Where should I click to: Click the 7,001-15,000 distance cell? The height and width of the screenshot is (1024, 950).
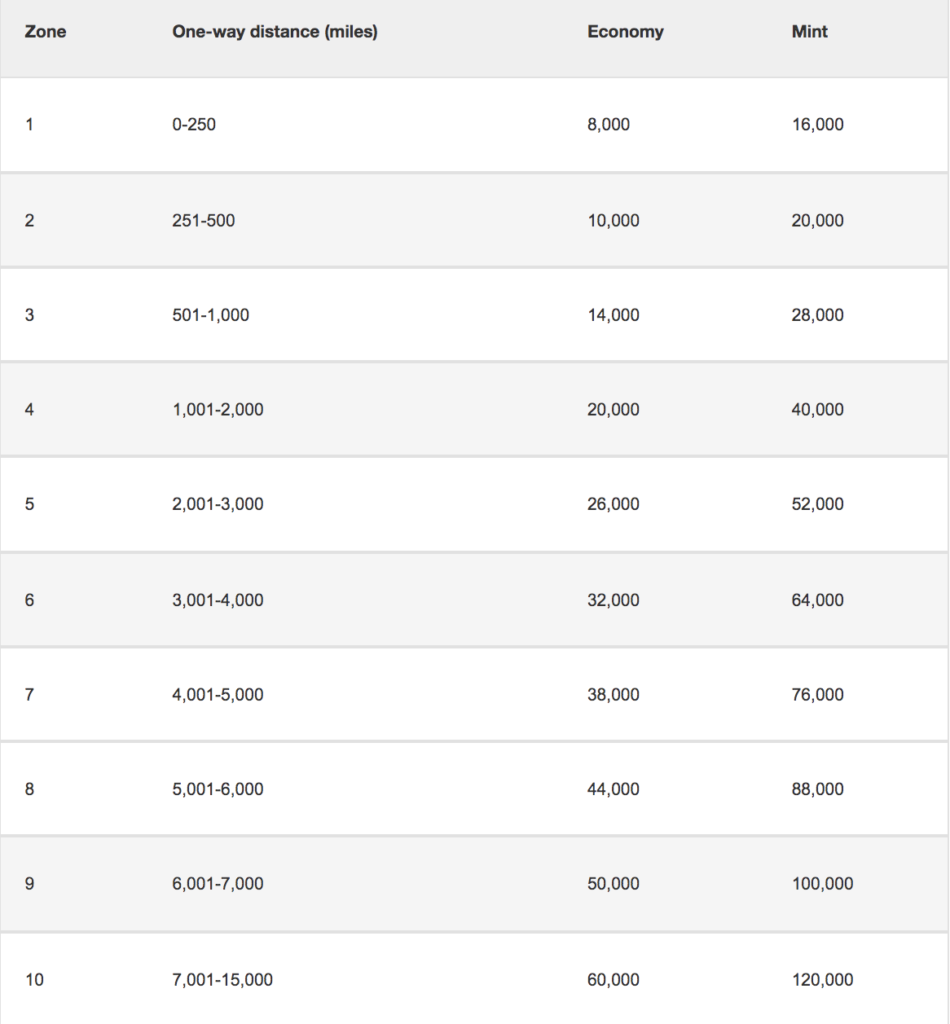pos(222,980)
